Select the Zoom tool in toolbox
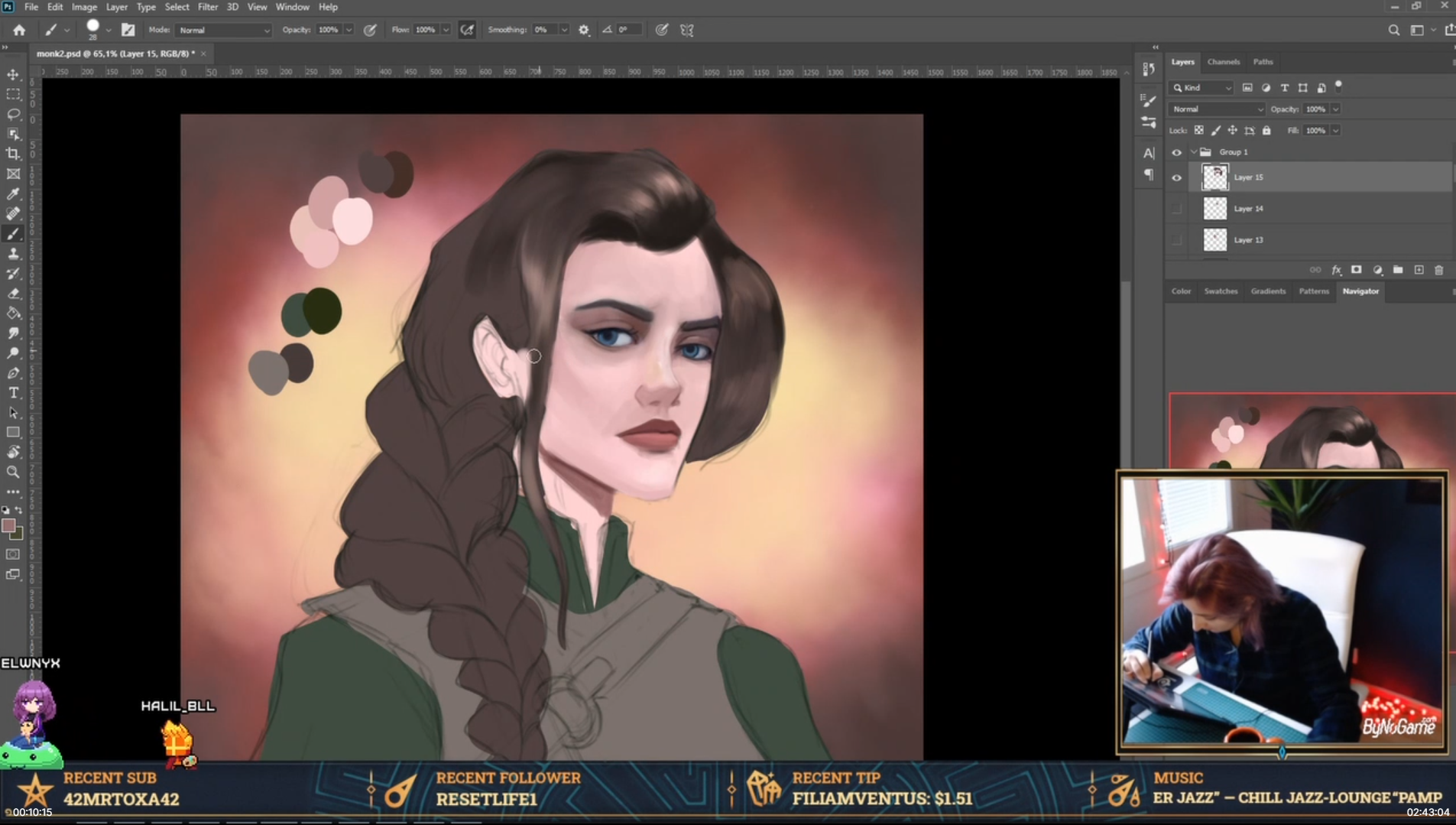This screenshot has height=825, width=1456. (x=13, y=473)
